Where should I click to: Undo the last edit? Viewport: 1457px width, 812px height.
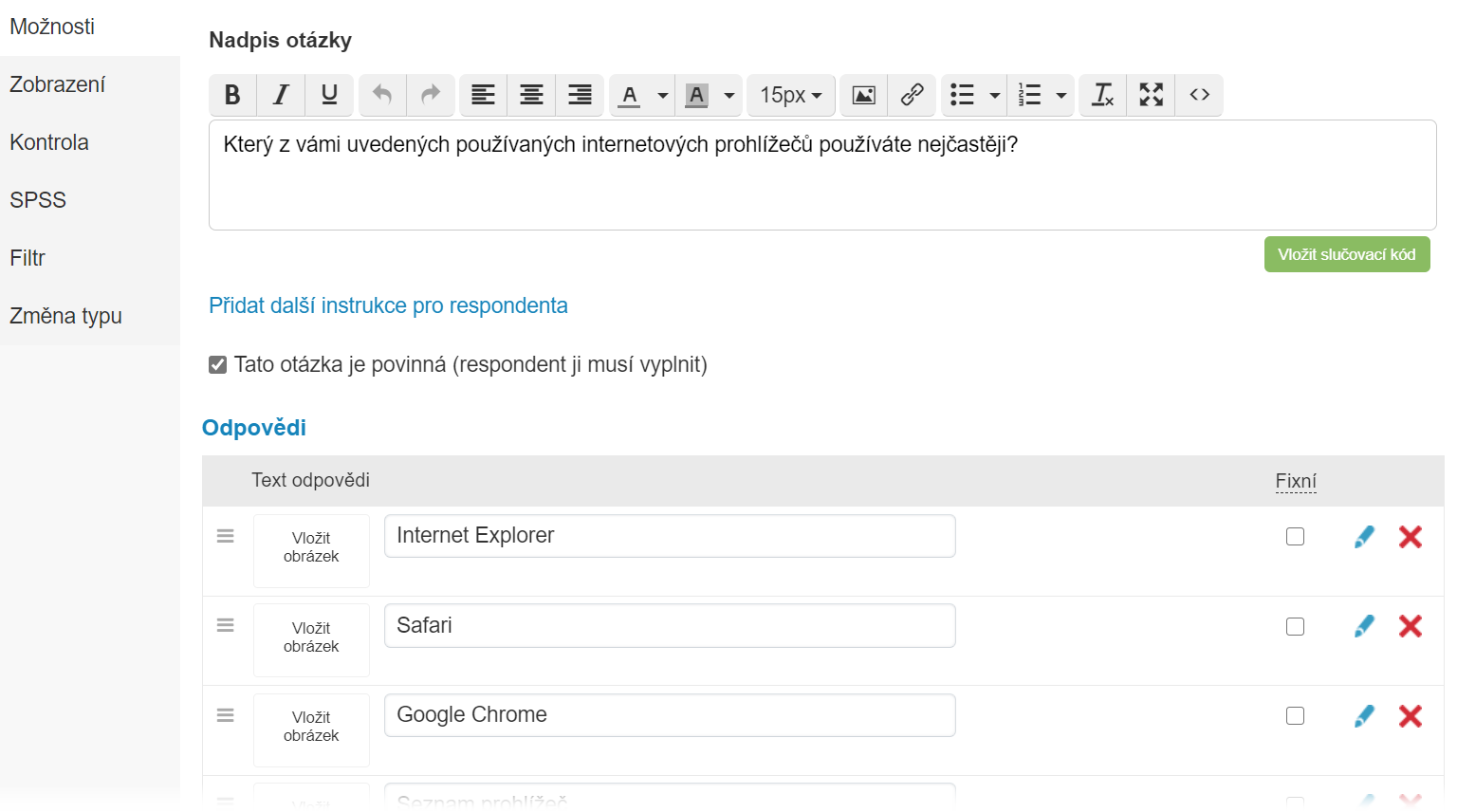[x=382, y=95]
